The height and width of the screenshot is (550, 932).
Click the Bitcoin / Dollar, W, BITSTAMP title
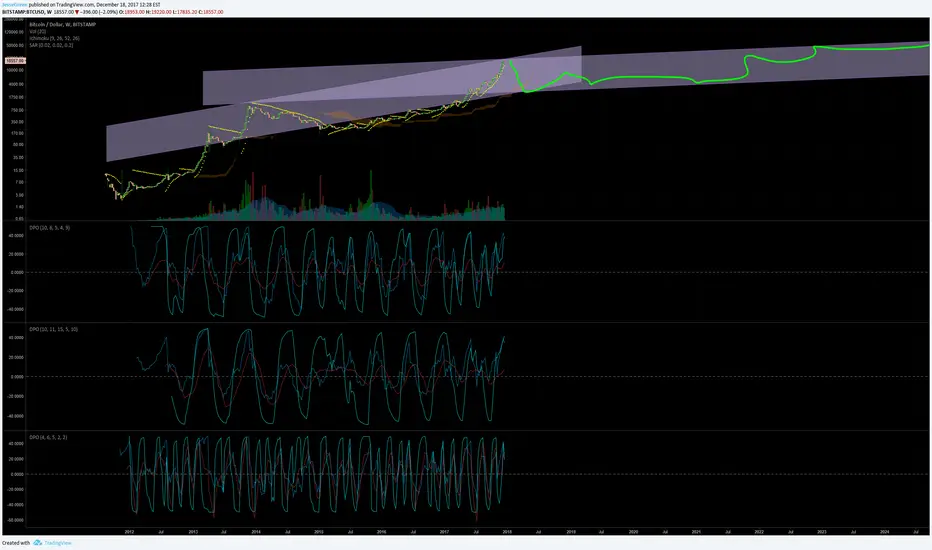[x=62, y=24]
